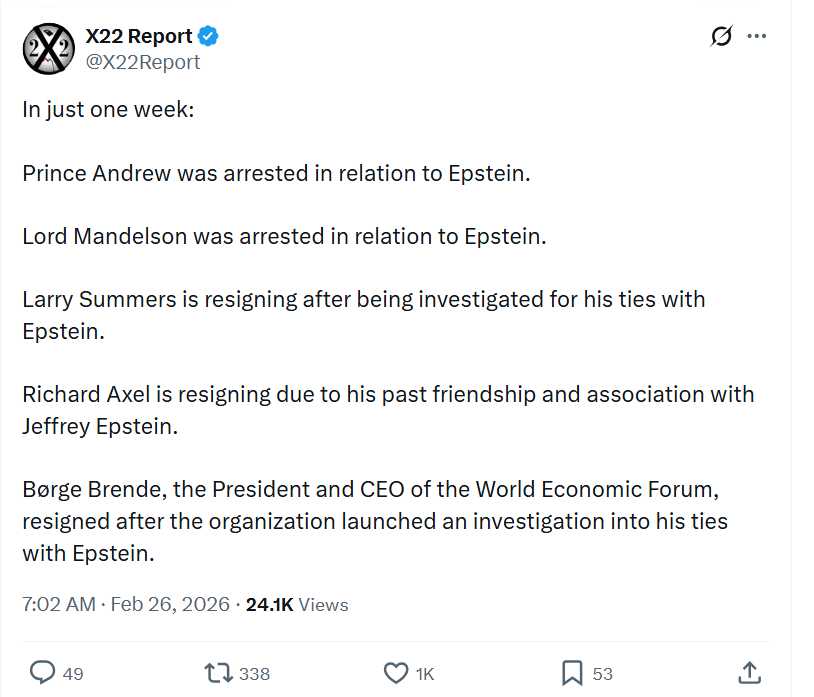Open the X22 Report display name link
The height and width of the screenshot is (697, 814).
(138, 37)
